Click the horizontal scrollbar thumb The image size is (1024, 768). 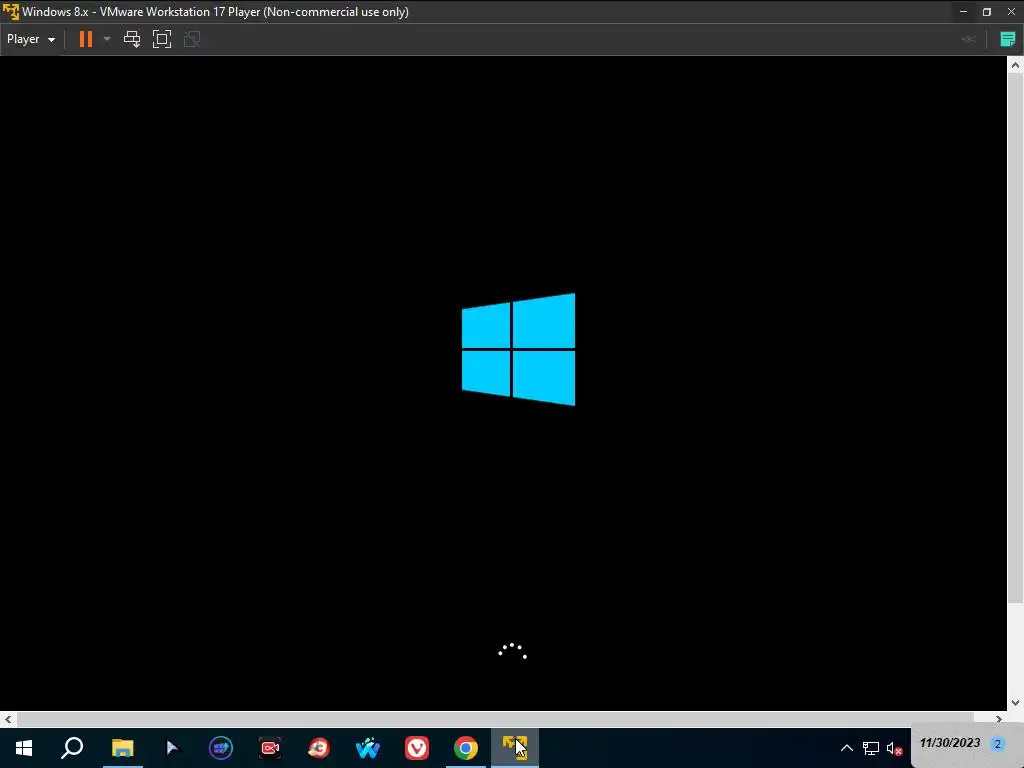(495, 719)
